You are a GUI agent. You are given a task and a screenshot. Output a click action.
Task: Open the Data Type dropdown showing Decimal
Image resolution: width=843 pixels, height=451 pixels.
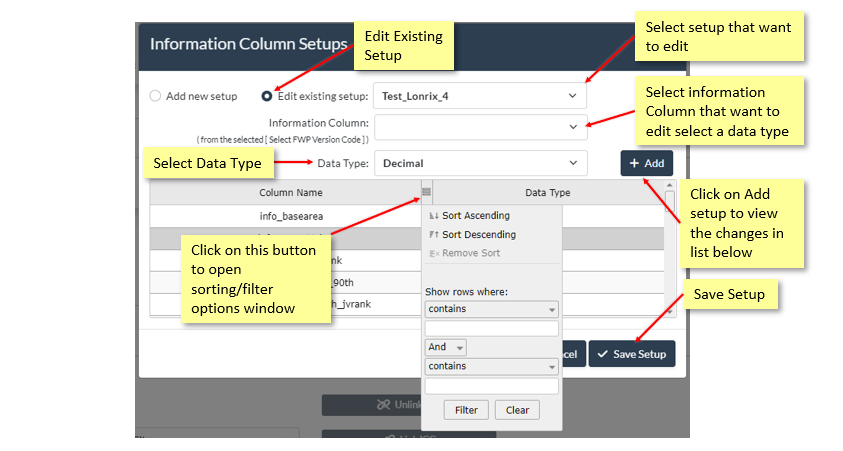pyautogui.click(x=481, y=163)
